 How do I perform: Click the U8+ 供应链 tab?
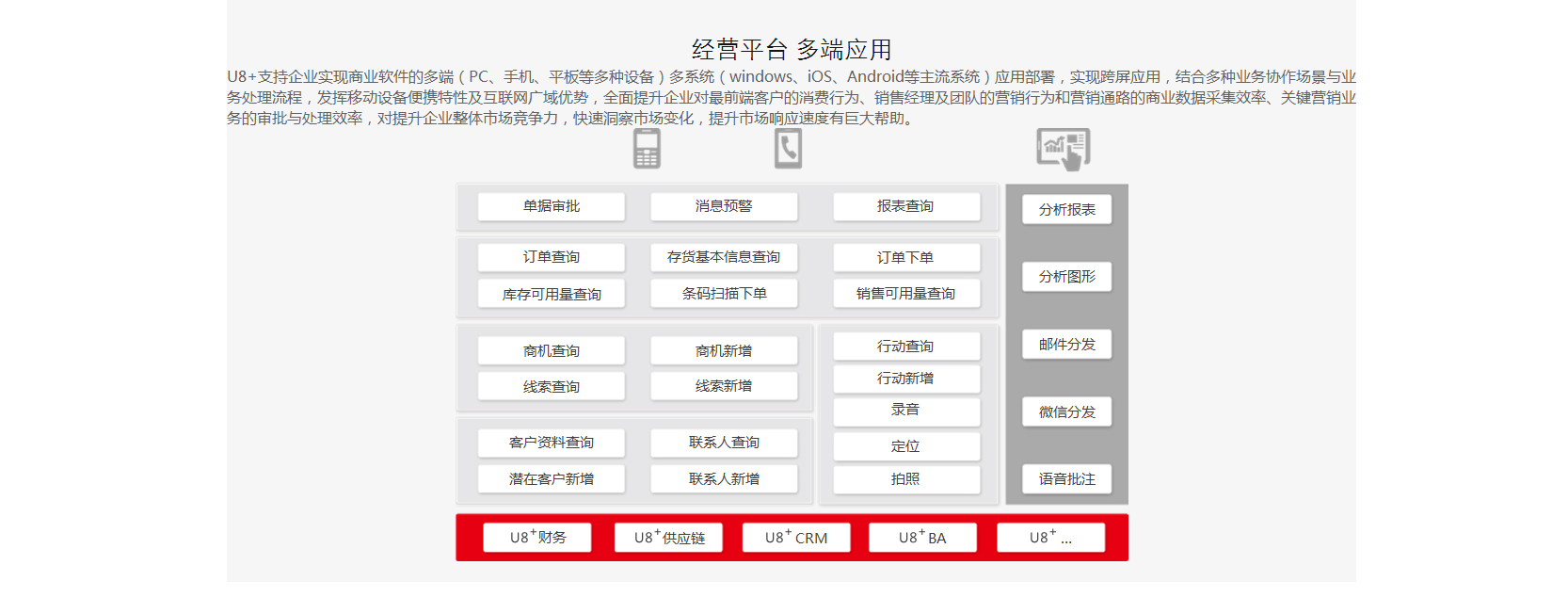pos(668,538)
